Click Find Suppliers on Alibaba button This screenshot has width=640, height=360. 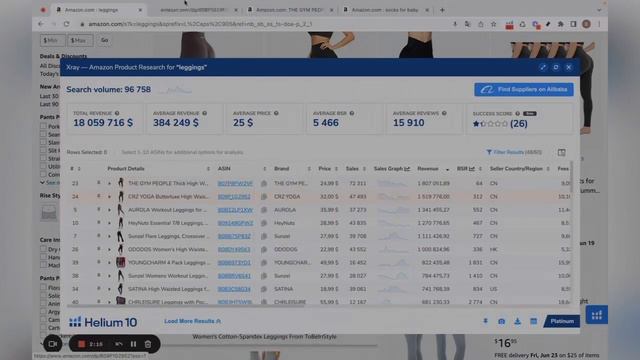click(x=524, y=89)
